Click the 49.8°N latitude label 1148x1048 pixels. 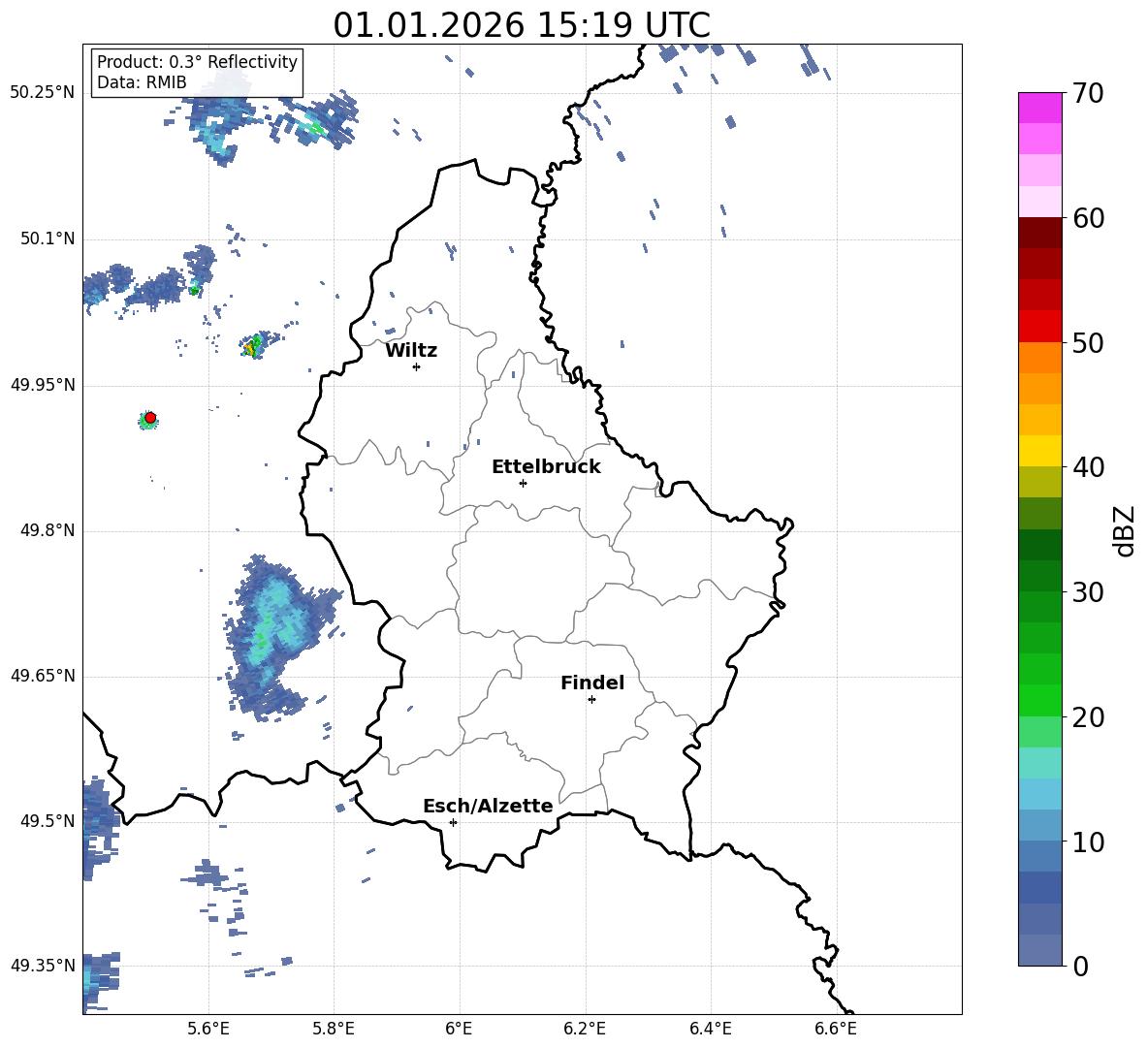tap(48, 530)
